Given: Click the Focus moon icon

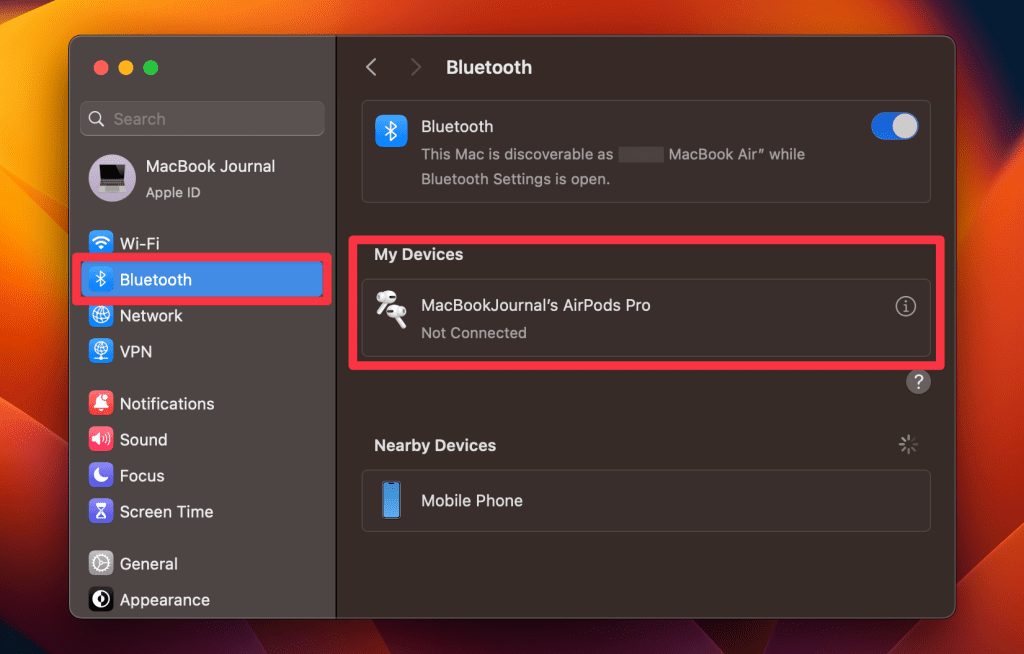Looking at the screenshot, I should [101, 476].
